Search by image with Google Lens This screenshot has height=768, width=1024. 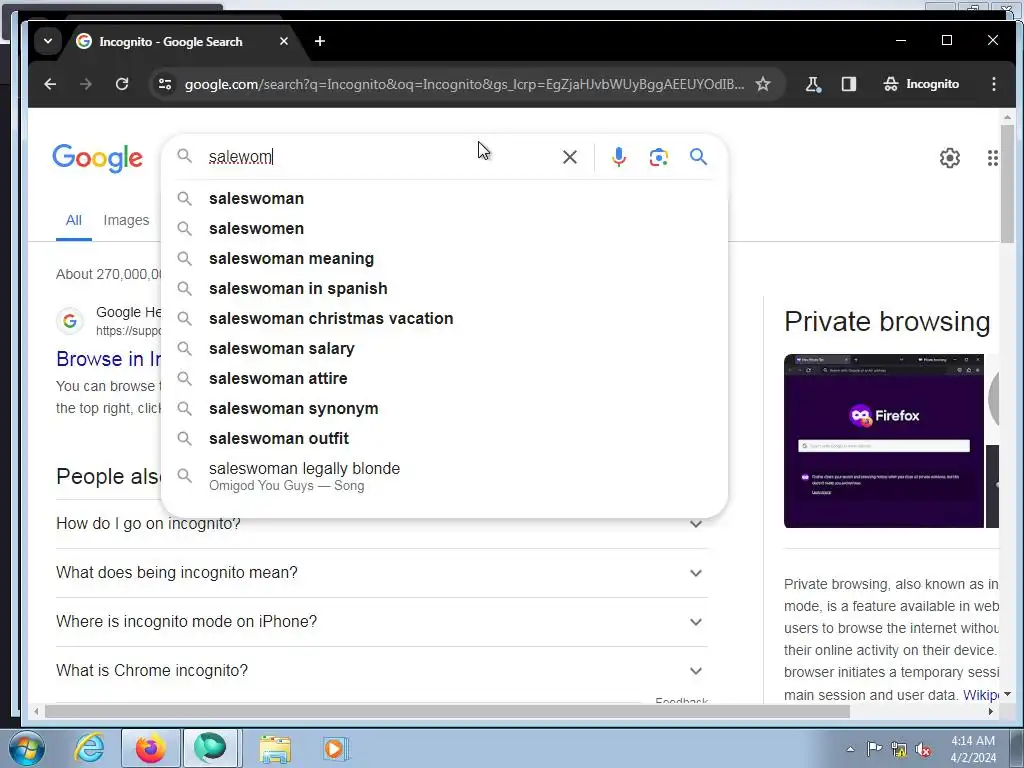(658, 157)
